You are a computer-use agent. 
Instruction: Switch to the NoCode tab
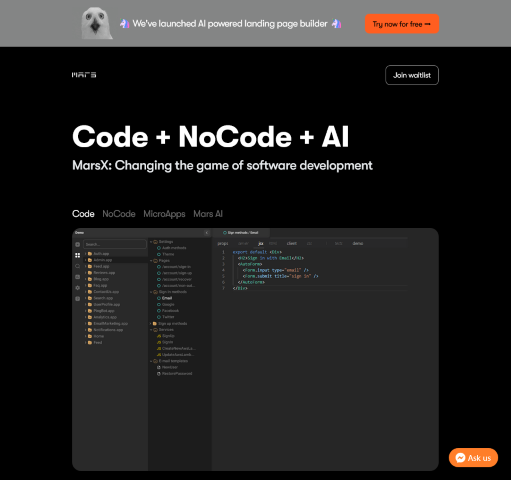tap(119, 214)
